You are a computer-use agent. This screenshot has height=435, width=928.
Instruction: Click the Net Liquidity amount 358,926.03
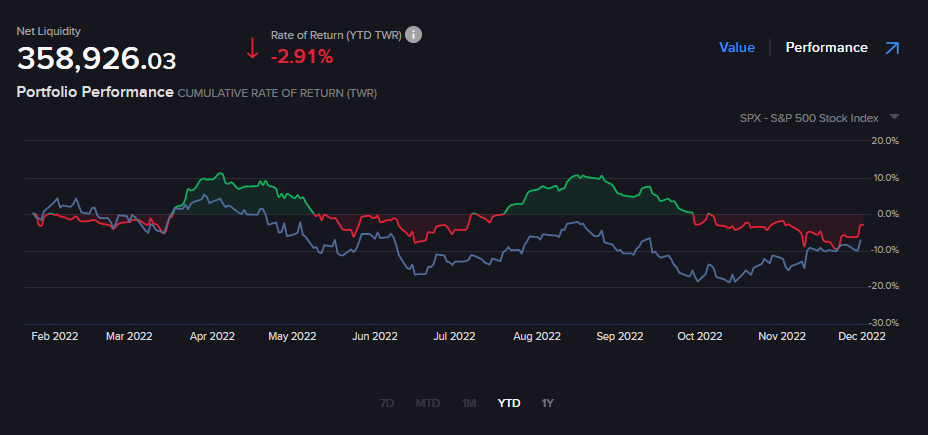click(96, 60)
